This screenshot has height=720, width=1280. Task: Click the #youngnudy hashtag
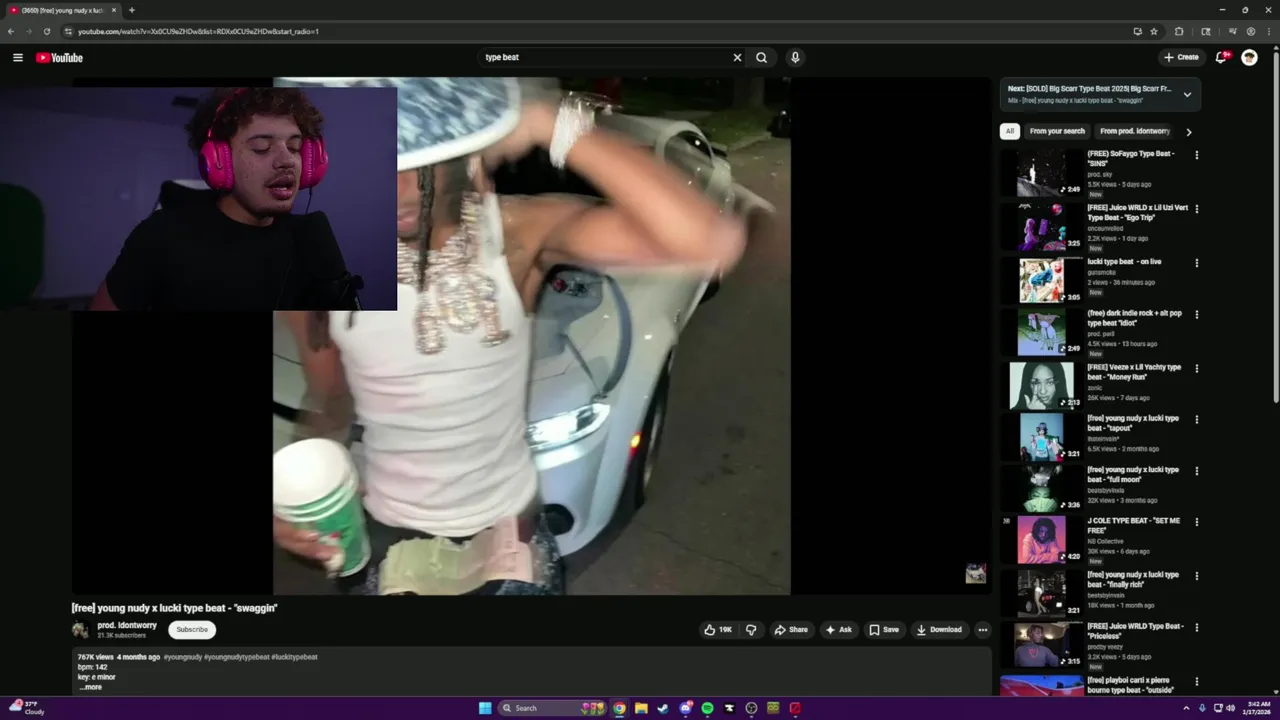click(x=182, y=657)
